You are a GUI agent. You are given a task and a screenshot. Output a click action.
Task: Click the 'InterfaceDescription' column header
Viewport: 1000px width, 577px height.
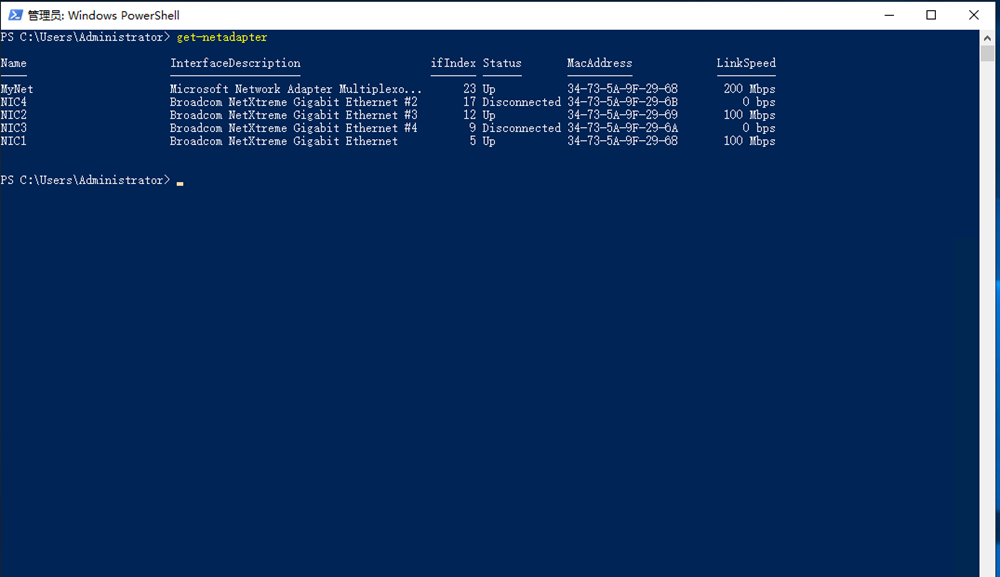click(235, 63)
